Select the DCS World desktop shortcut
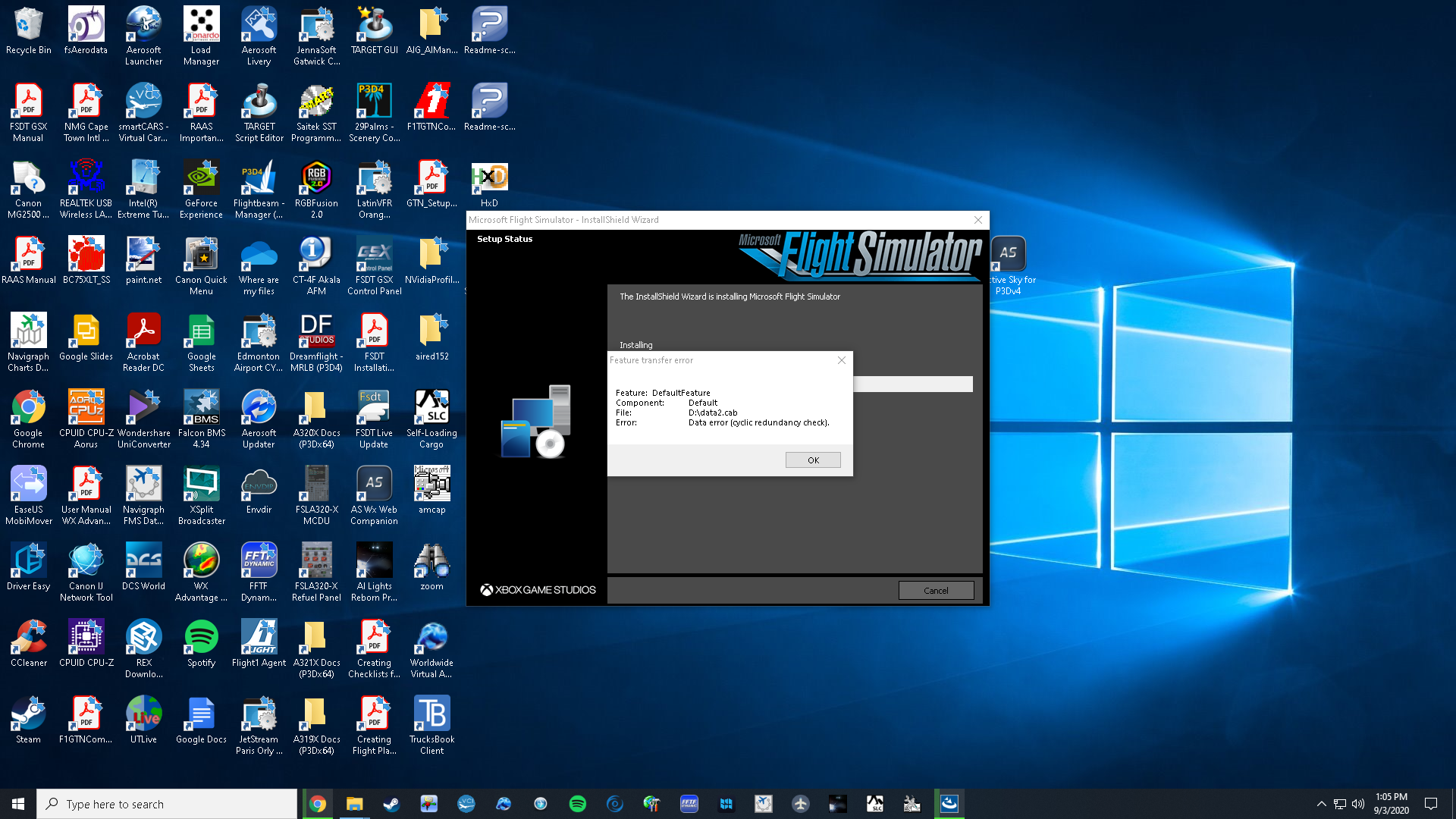Viewport: 1456px width, 819px height. click(x=144, y=567)
